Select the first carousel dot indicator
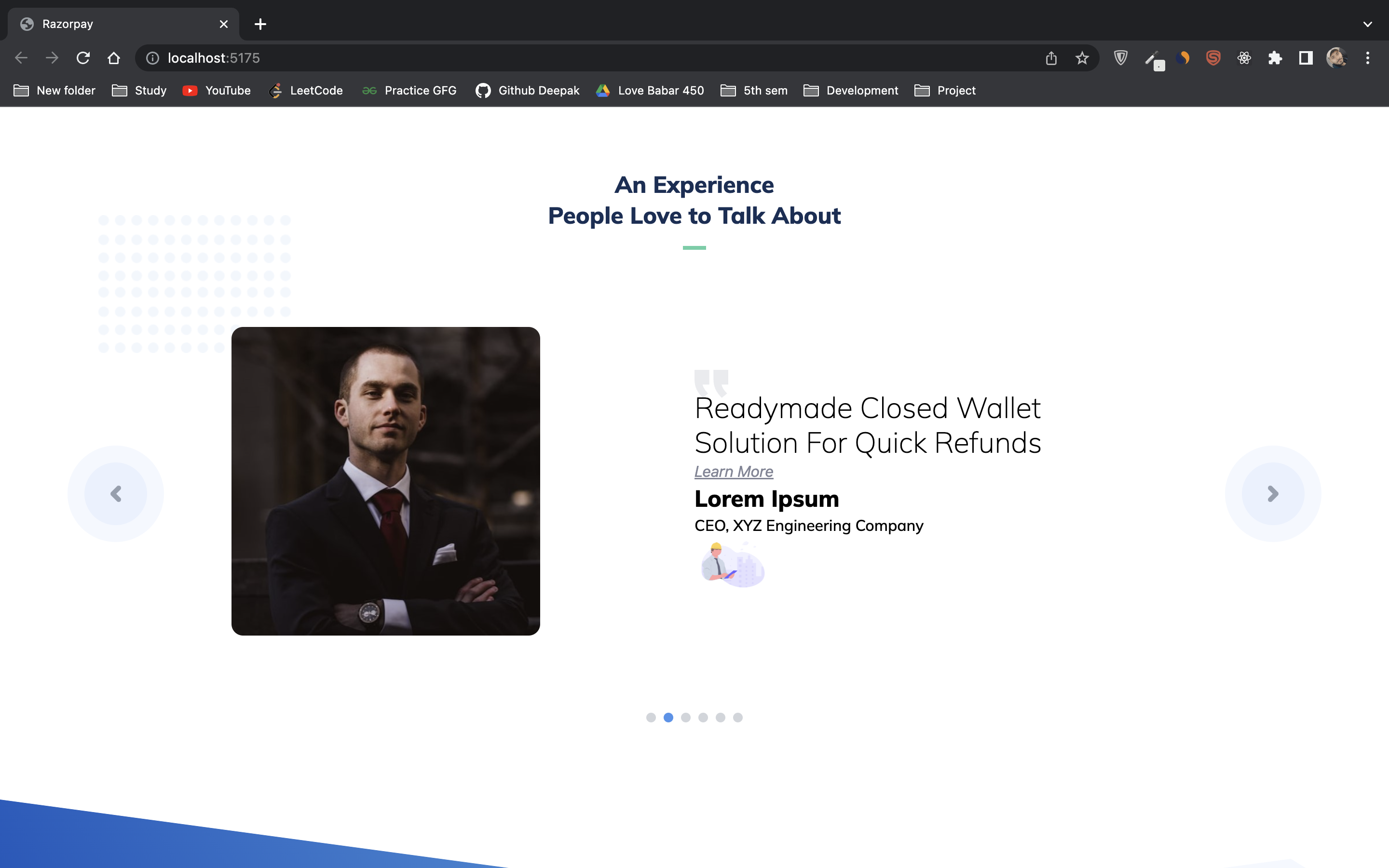1389x868 pixels. [652, 717]
